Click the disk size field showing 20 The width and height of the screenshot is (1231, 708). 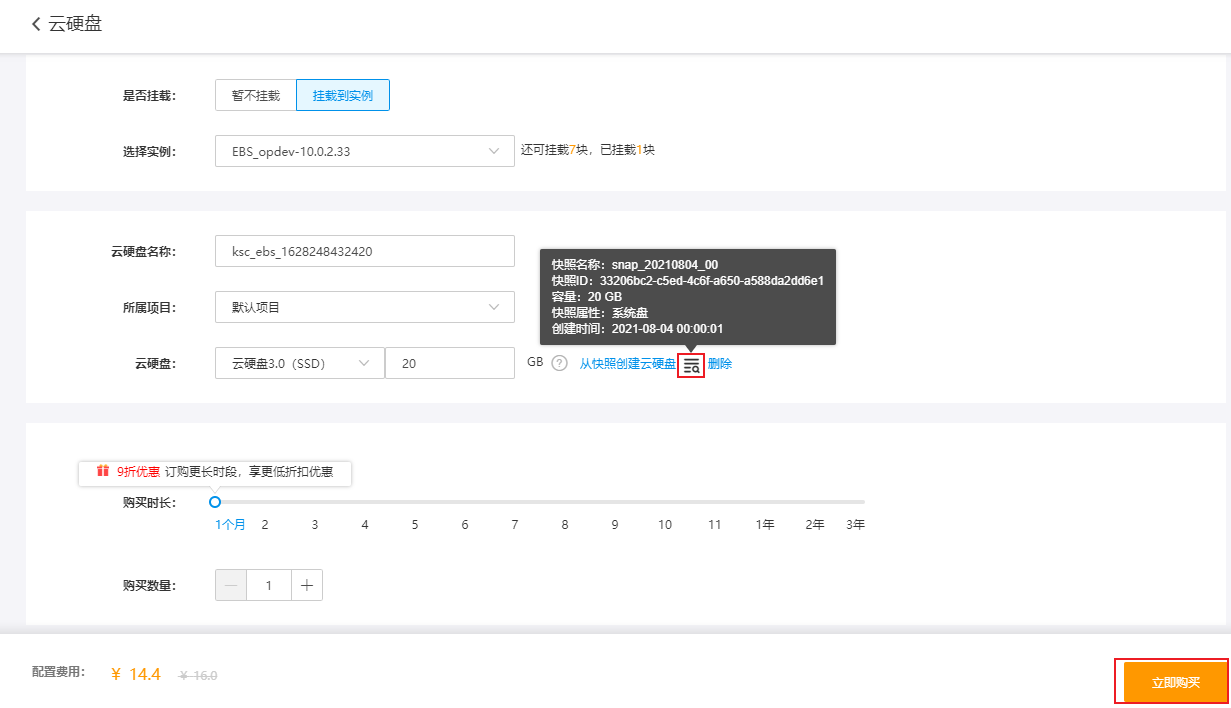[x=449, y=363]
